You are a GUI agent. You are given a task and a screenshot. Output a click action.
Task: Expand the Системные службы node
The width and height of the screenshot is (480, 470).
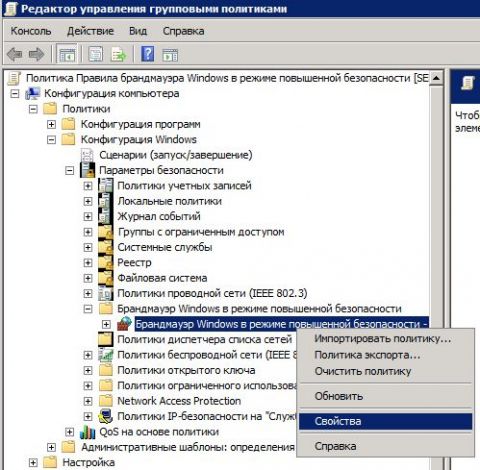[88, 247]
